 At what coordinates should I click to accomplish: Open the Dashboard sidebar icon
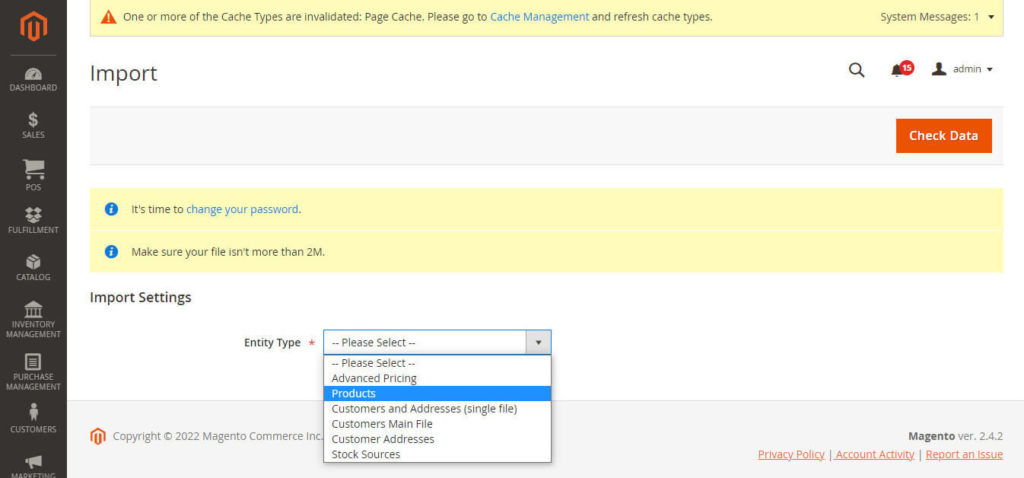tap(33, 79)
